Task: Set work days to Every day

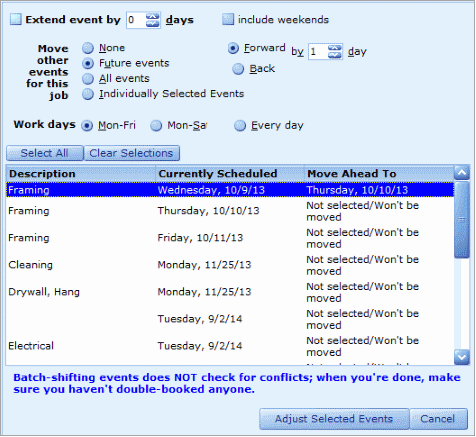Action: coord(240,126)
